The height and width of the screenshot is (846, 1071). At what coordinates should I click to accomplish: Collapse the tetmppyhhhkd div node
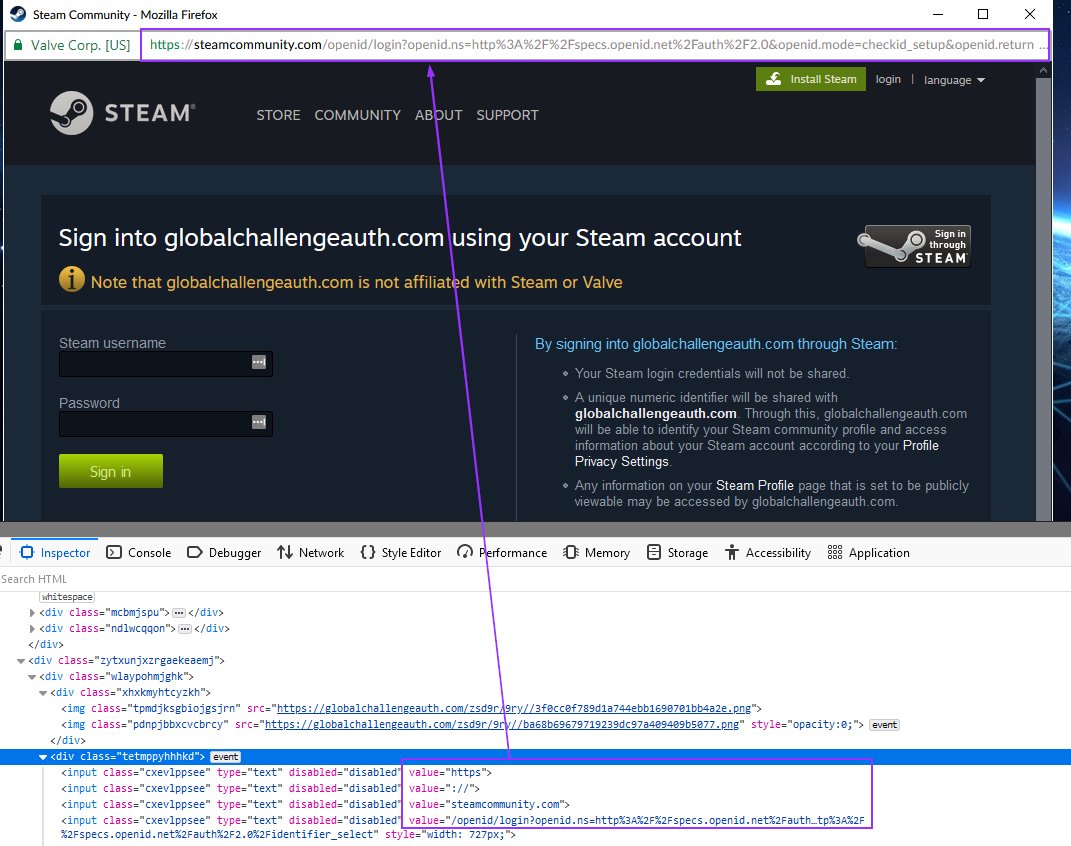point(43,757)
